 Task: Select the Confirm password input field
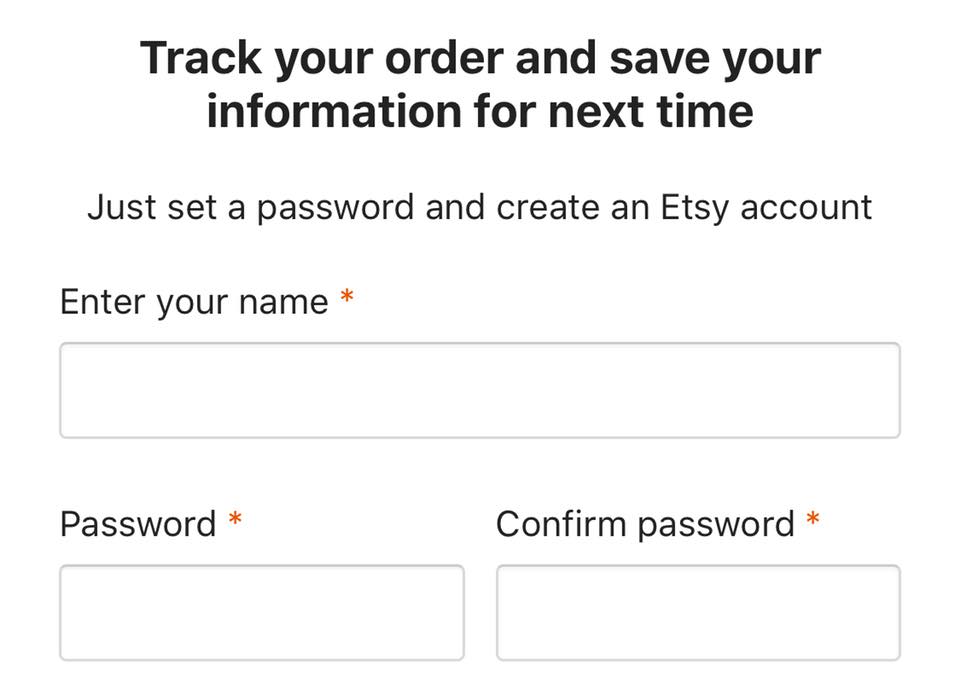[699, 612]
